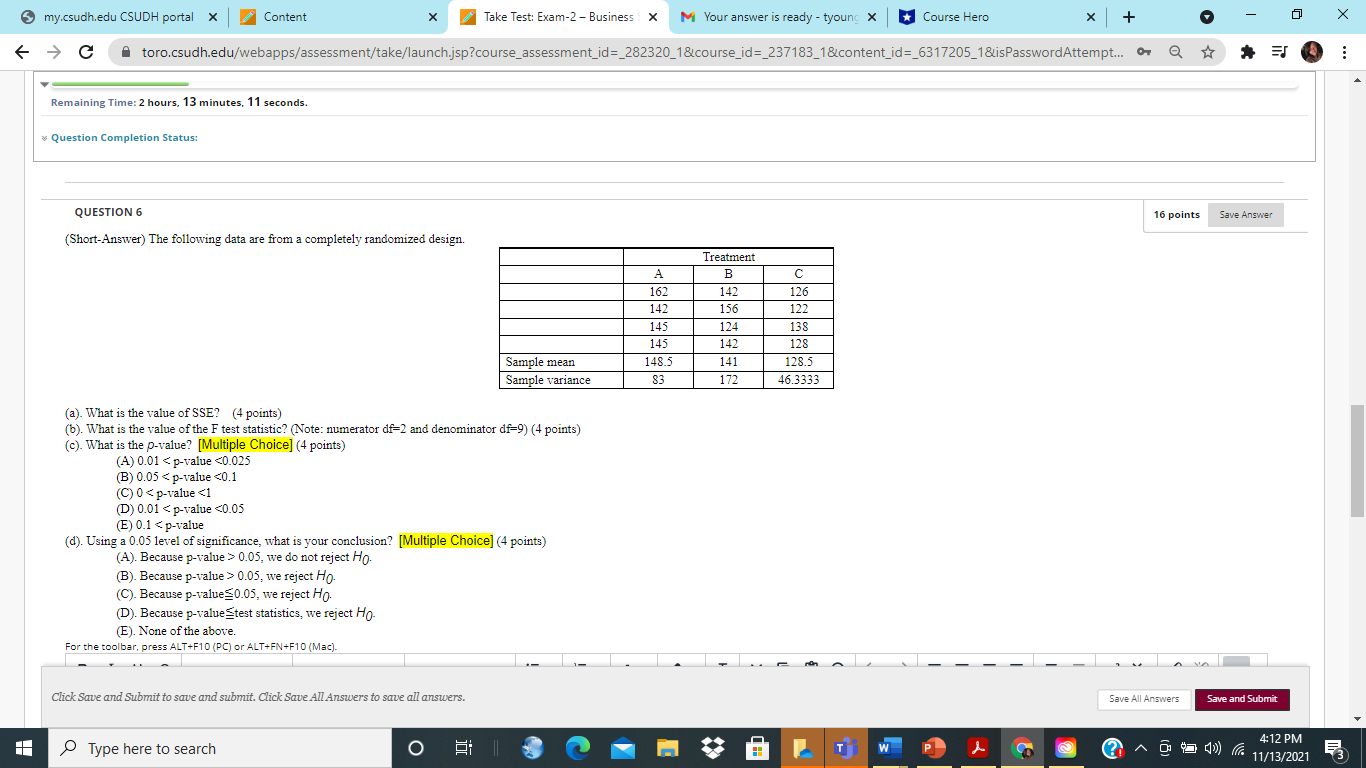1366x768 pixels.
Task: Open Task View on the taskbar
Action: pyautogui.click(x=463, y=748)
